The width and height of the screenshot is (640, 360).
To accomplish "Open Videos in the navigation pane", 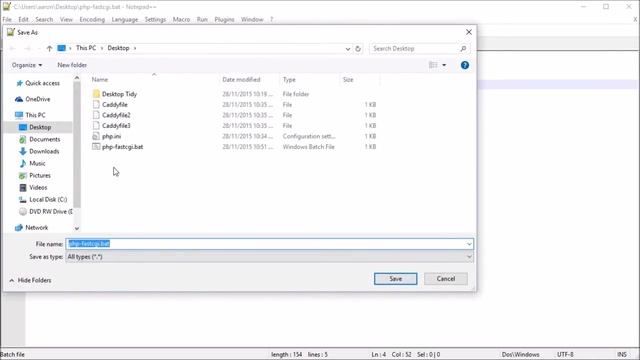I will [x=33, y=187].
